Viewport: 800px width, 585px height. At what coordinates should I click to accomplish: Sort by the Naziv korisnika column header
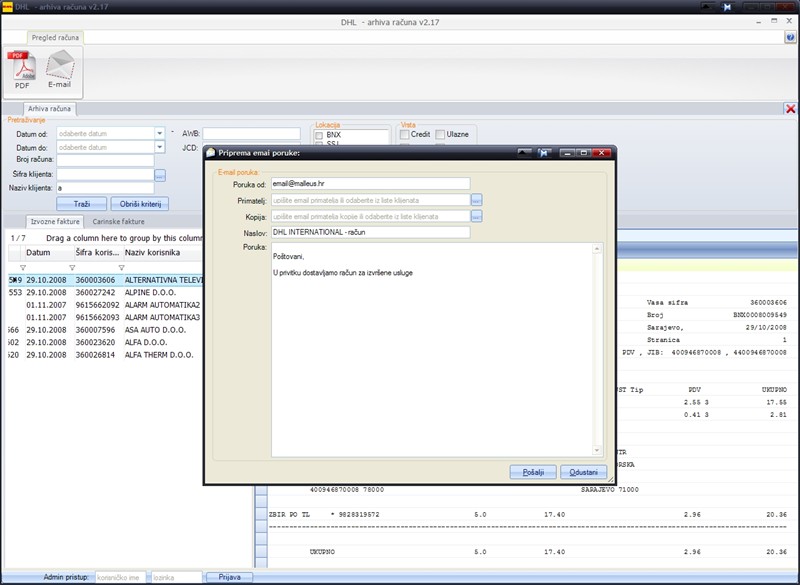[163, 252]
